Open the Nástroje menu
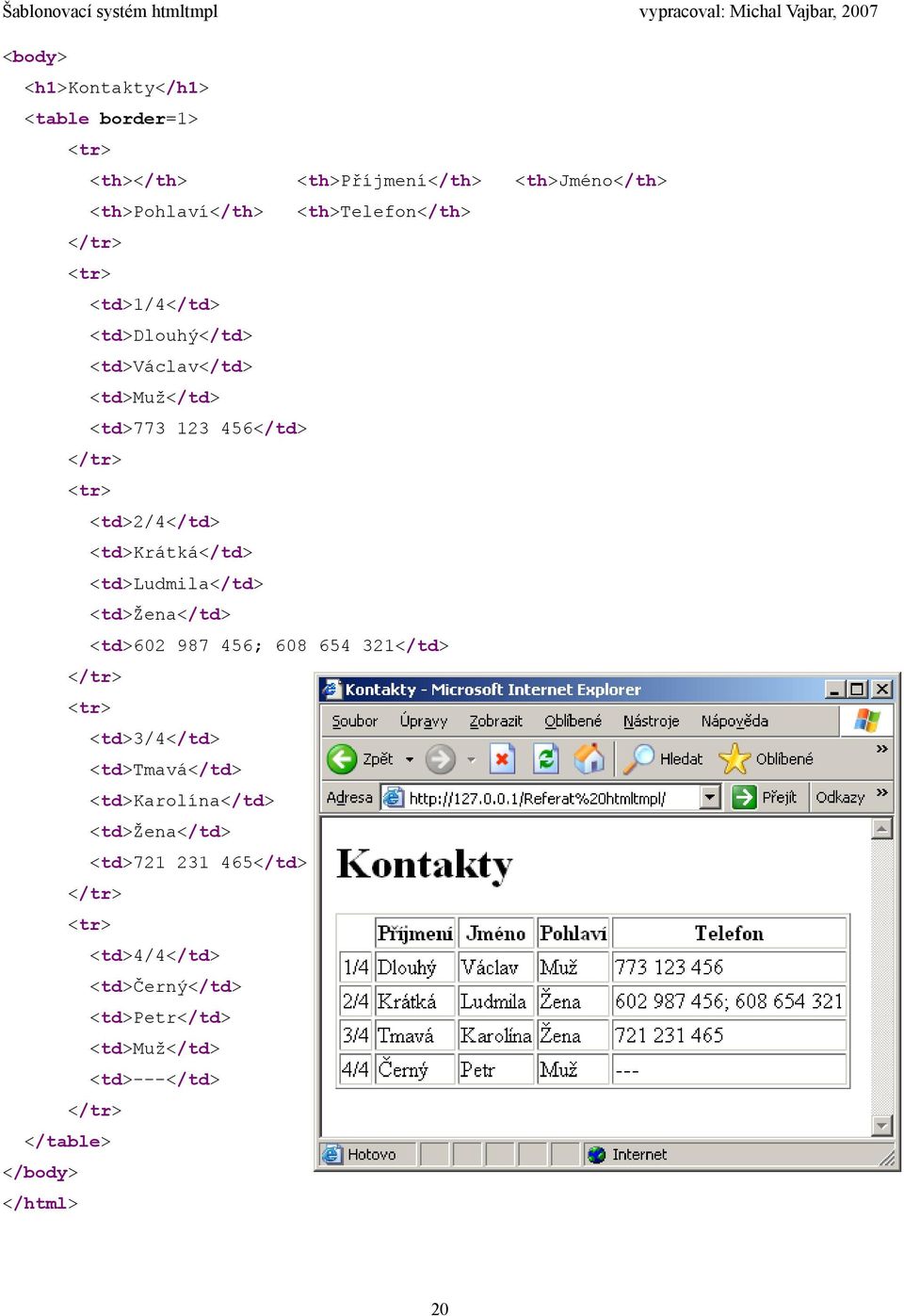The height and width of the screenshot is (1316, 904). [651, 721]
